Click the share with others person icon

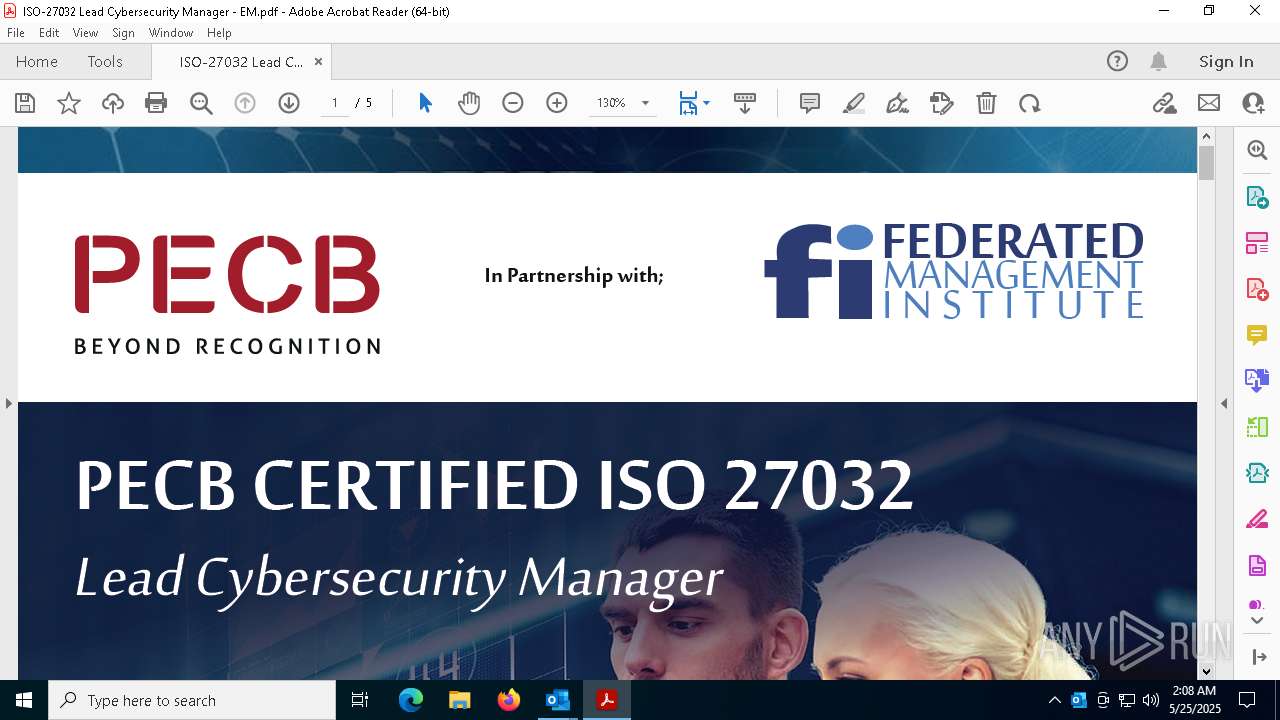click(1253, 103)
